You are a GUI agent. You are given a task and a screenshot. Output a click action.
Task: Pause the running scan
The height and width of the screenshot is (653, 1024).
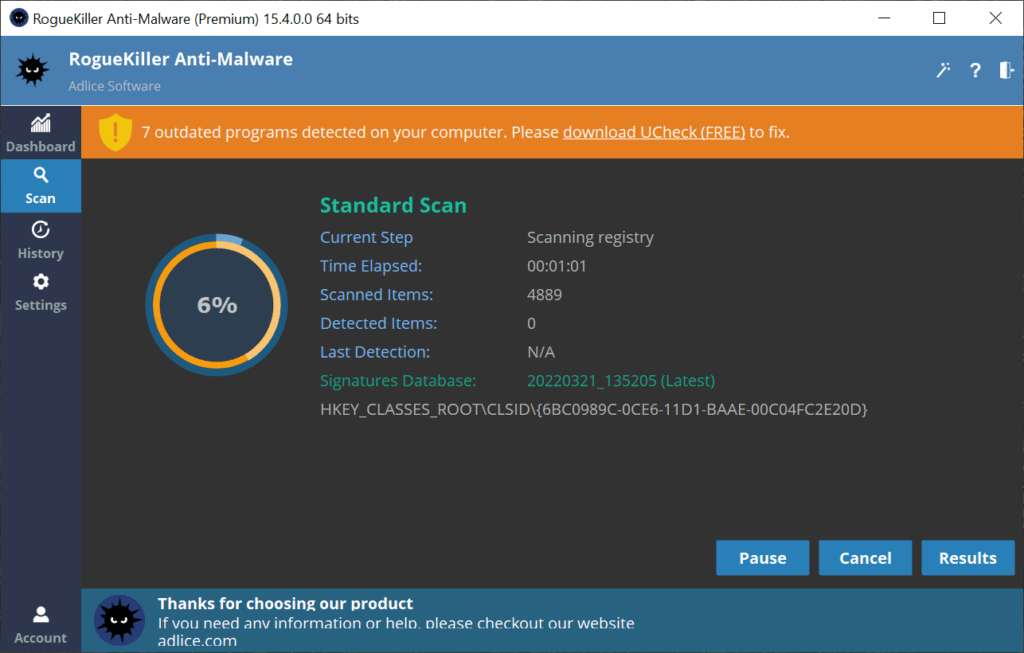(762, 558)
